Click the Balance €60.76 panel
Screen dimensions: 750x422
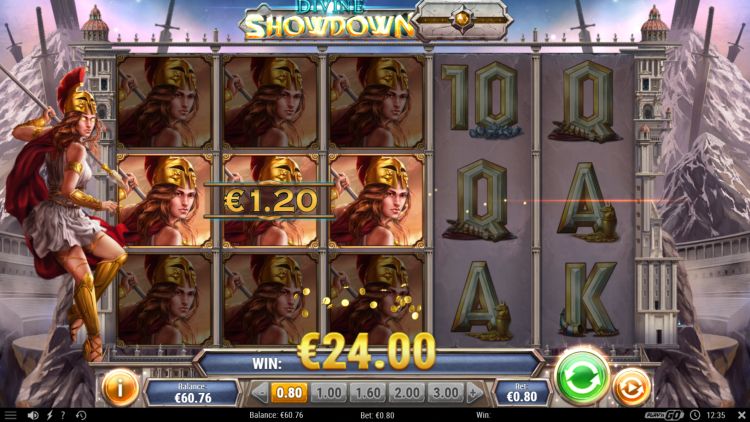(x=192, y=393)
